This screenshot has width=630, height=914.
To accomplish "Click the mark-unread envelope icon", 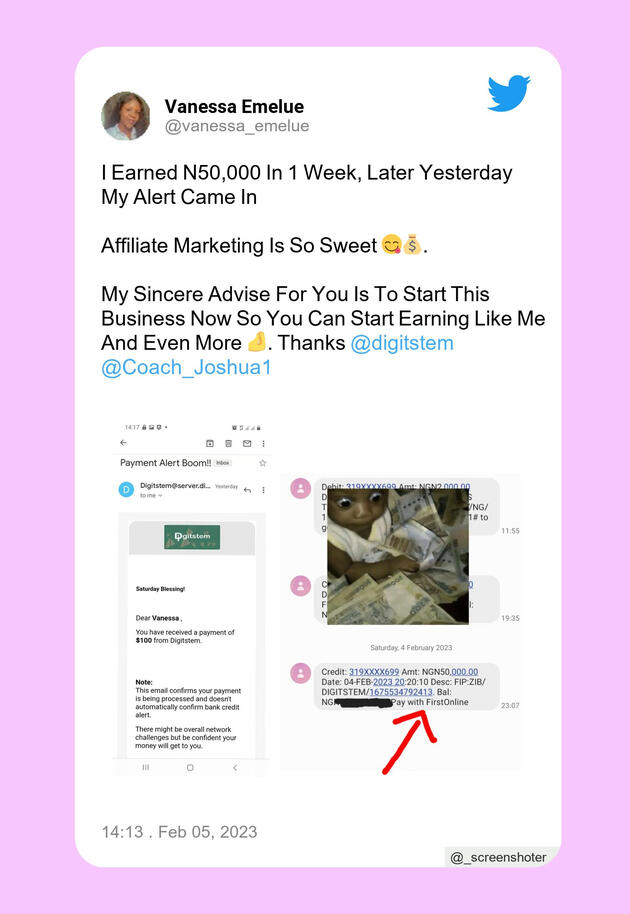I will coord(247,444).
